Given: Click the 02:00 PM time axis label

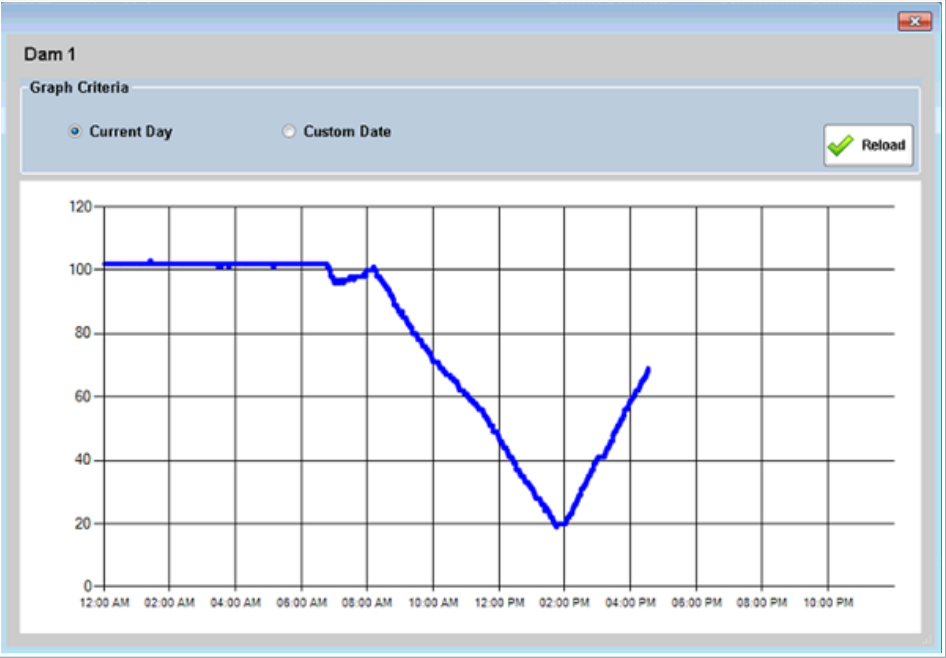Looking at the screenshot, I should 564,603.
